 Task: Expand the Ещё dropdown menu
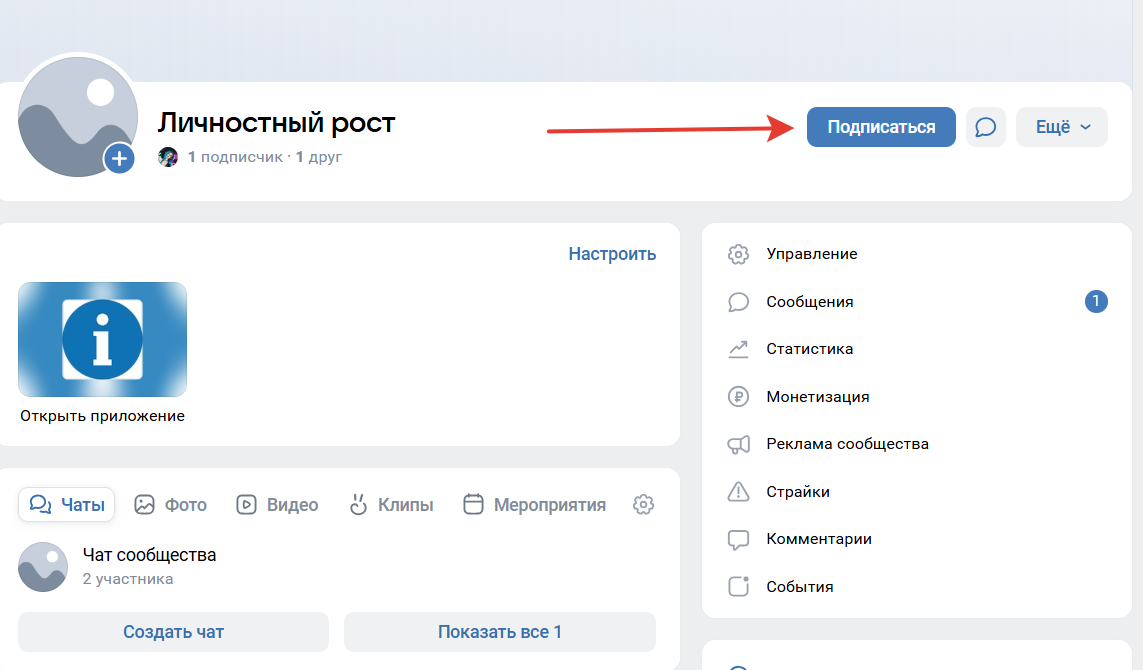point(1061,127)
